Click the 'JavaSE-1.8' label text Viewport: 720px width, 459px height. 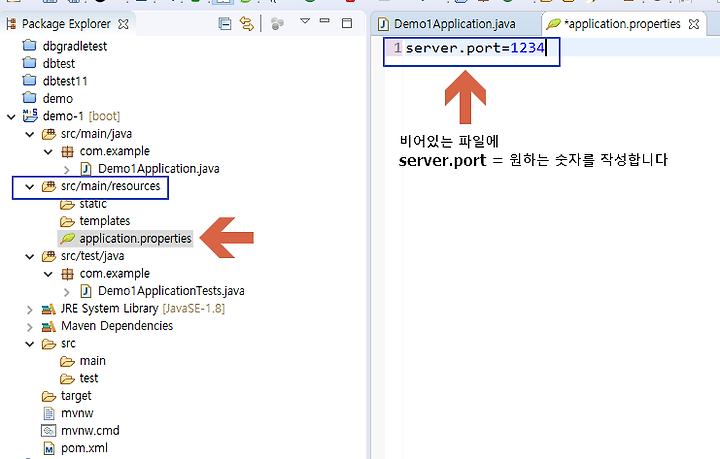click(x=194, y=308)
